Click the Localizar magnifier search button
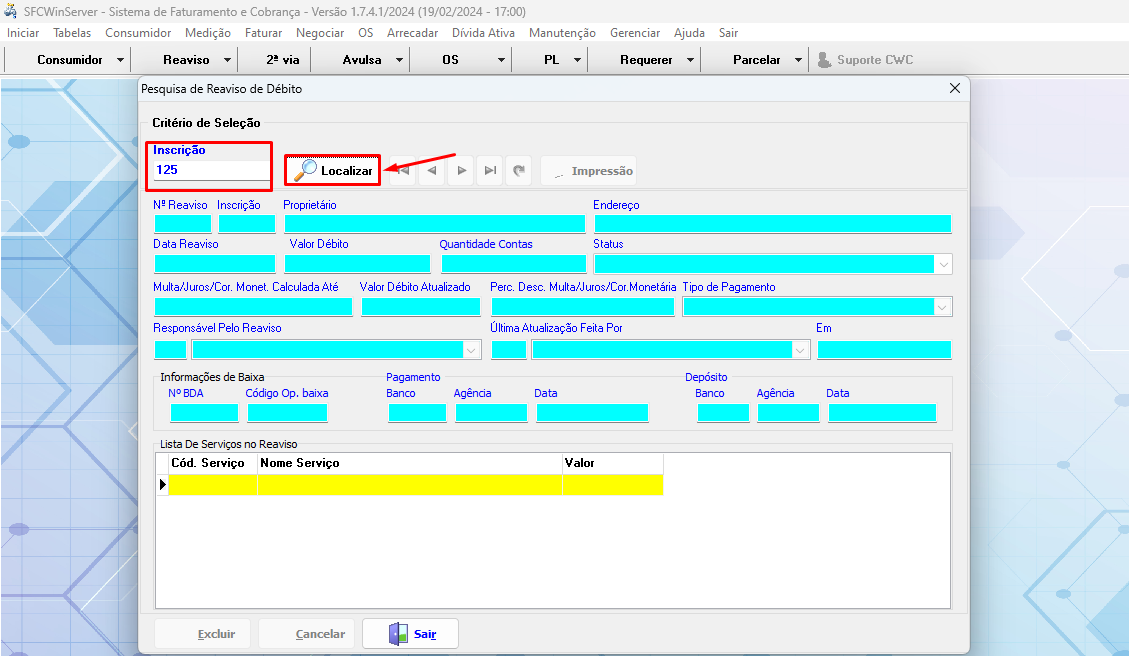The width and height of the screenshot is (1129, 656). tap(333, 171)
